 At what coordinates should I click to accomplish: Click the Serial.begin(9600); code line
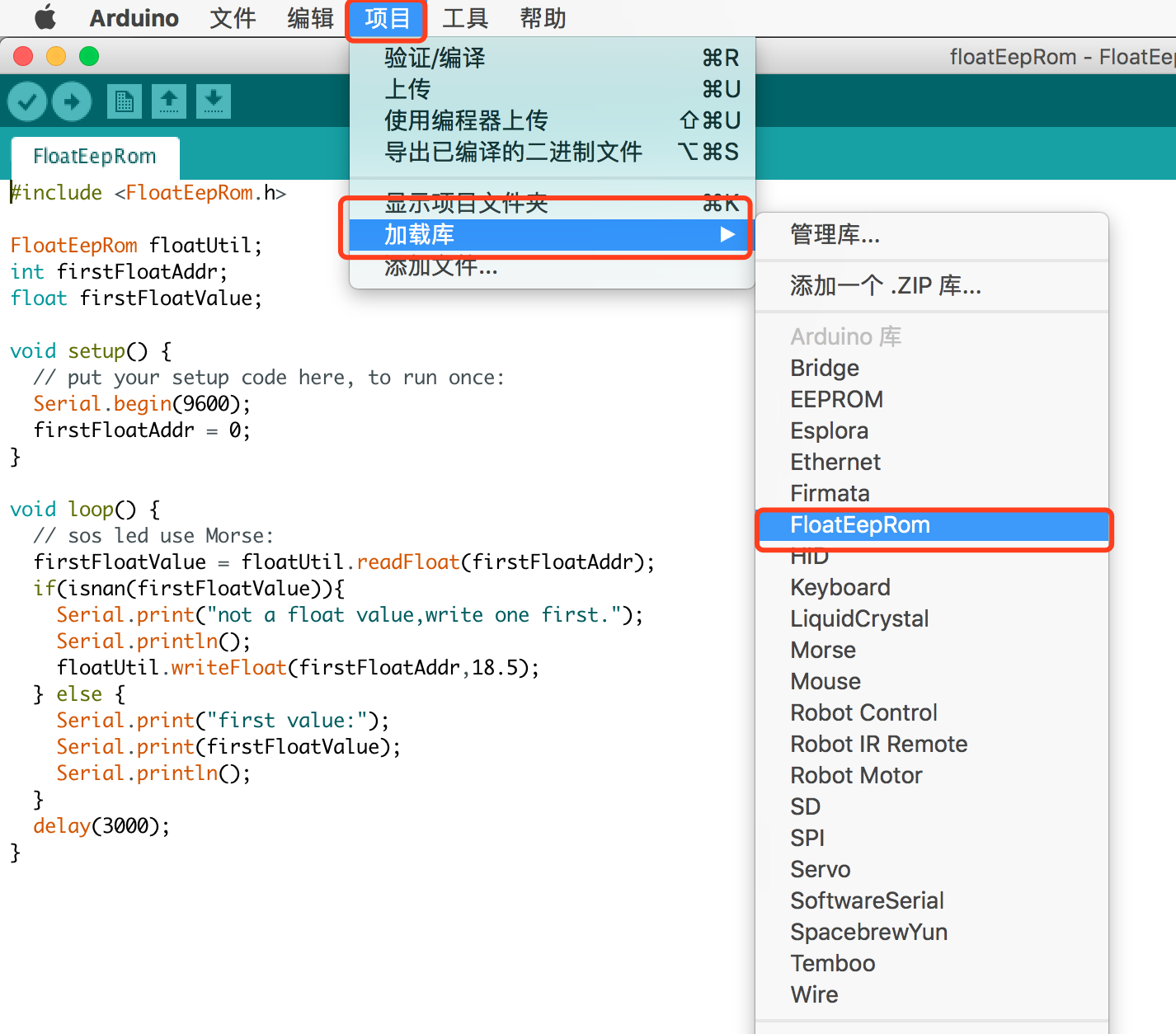[x=142, y=404]
